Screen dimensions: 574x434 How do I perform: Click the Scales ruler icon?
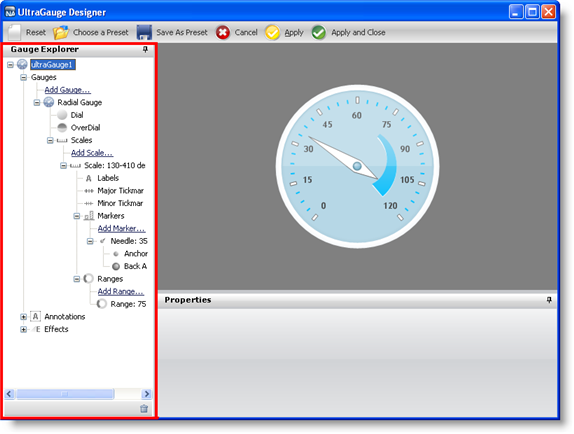click(x=62, y=141)
